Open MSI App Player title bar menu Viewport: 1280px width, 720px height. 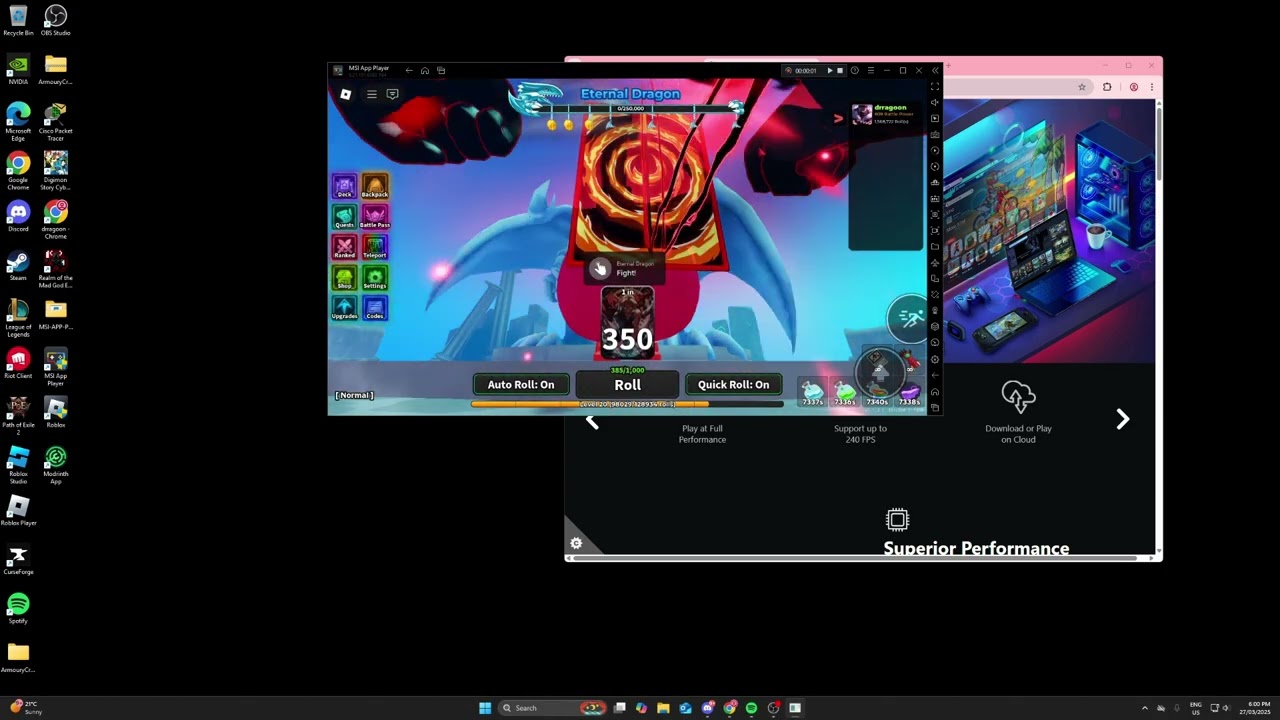click(x=870, y=70)
